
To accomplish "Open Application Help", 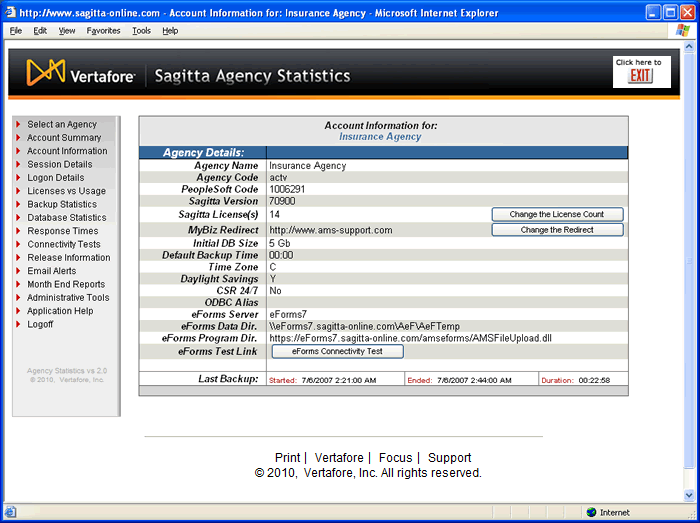I will (x=60, y=311).
